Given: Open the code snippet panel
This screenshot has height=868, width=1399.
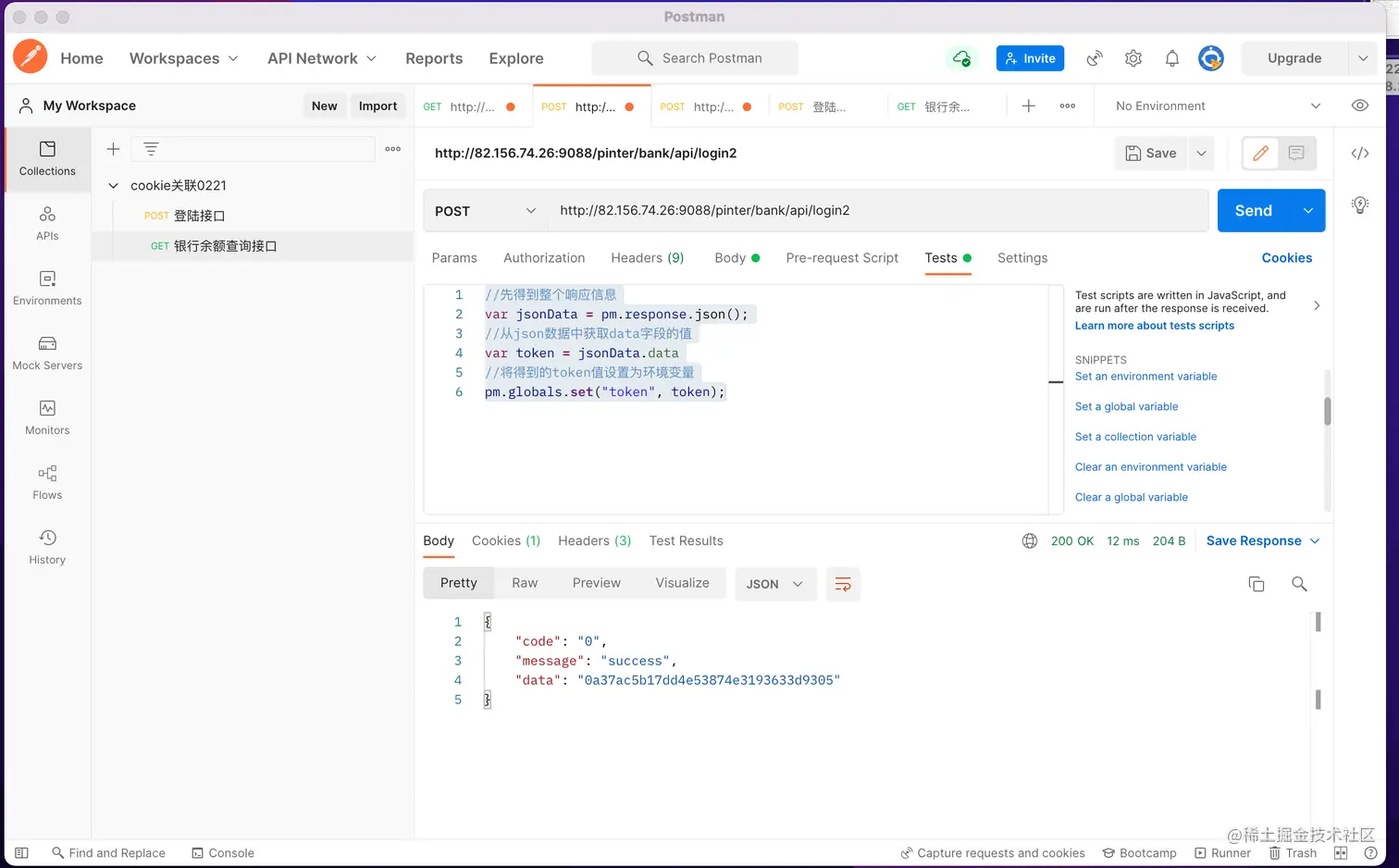Looking at the screenshot, I should [1360, 154].
